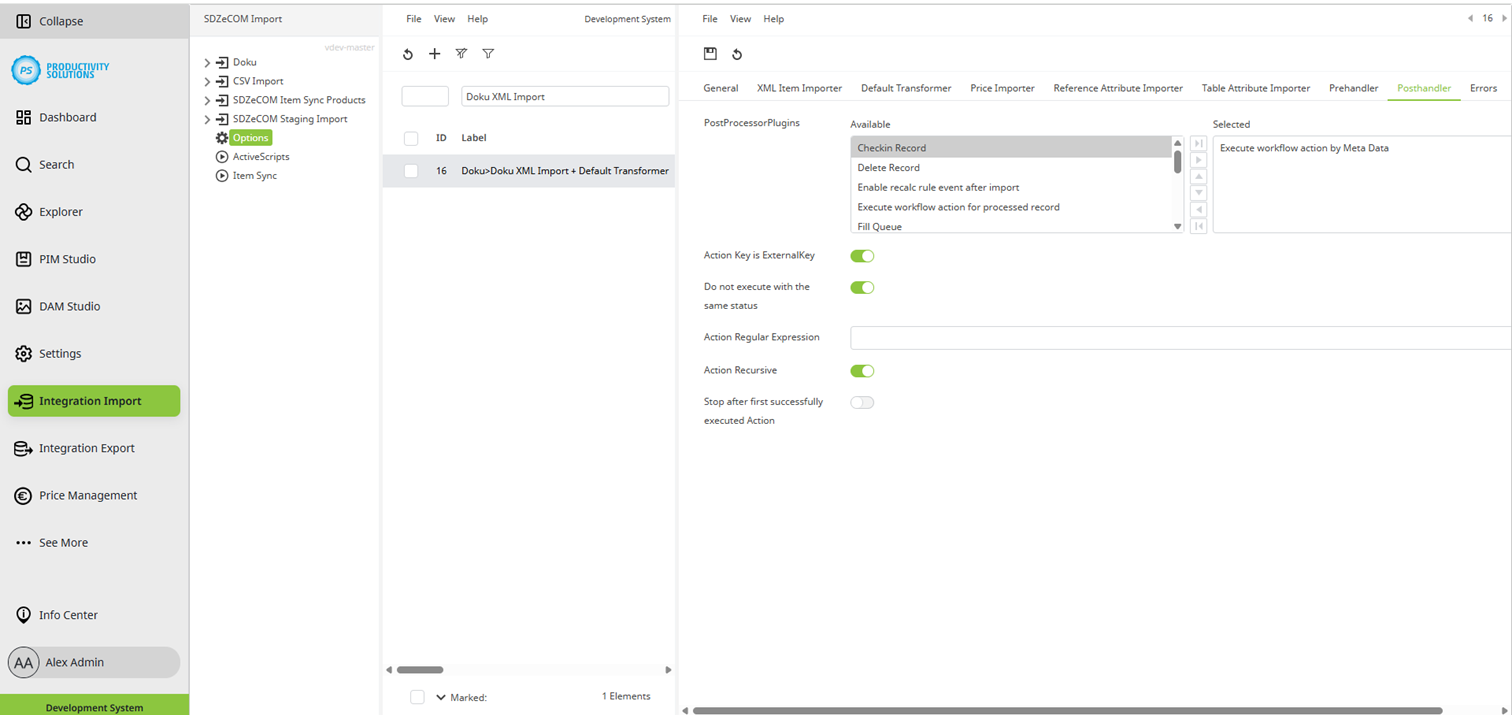
Task: Disable 'Action Key is ExternalKey'
Action: pos(862,255)
